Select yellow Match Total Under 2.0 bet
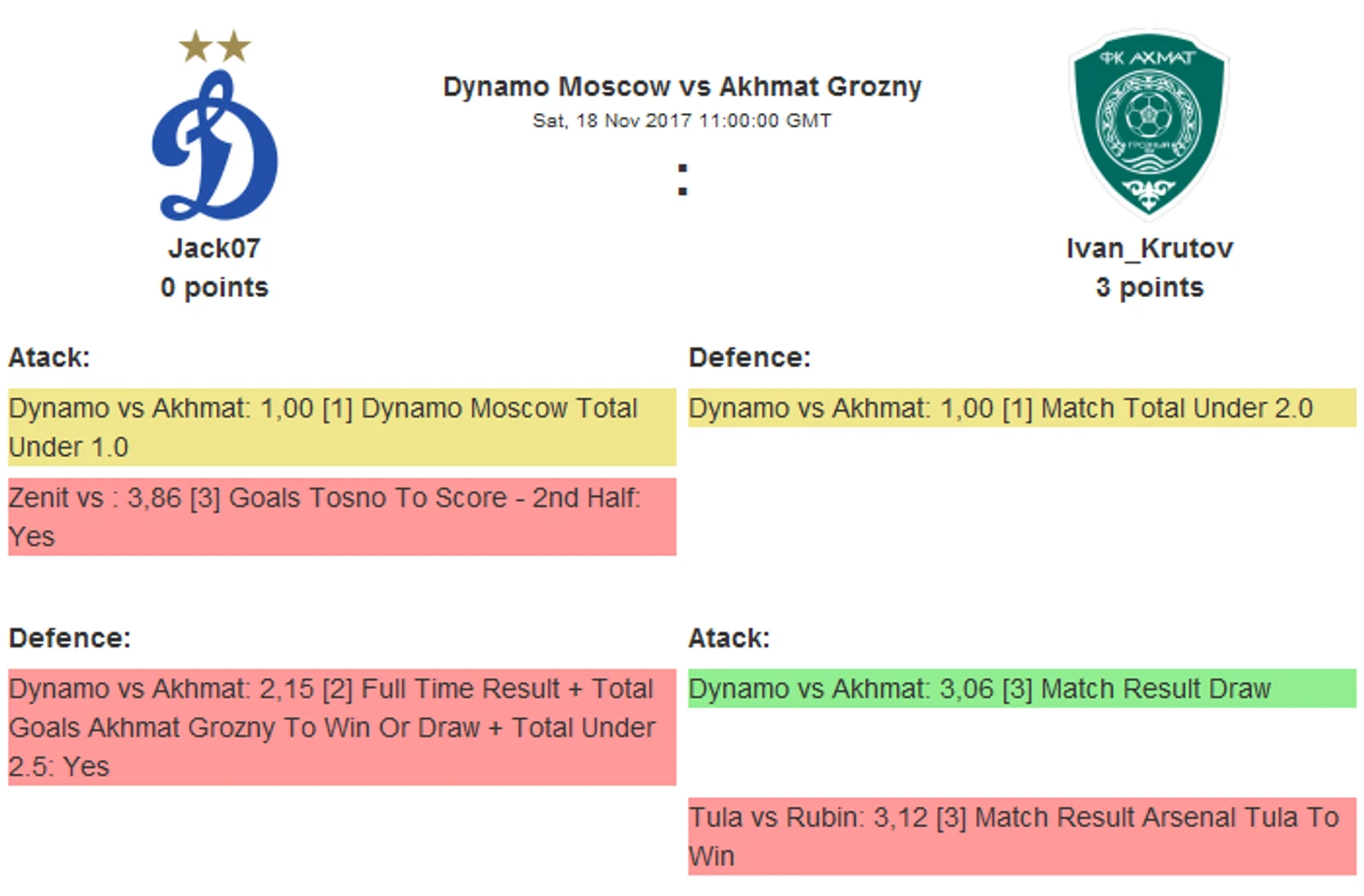This screenshot has width=1364, height=896. pos(1022,408)
